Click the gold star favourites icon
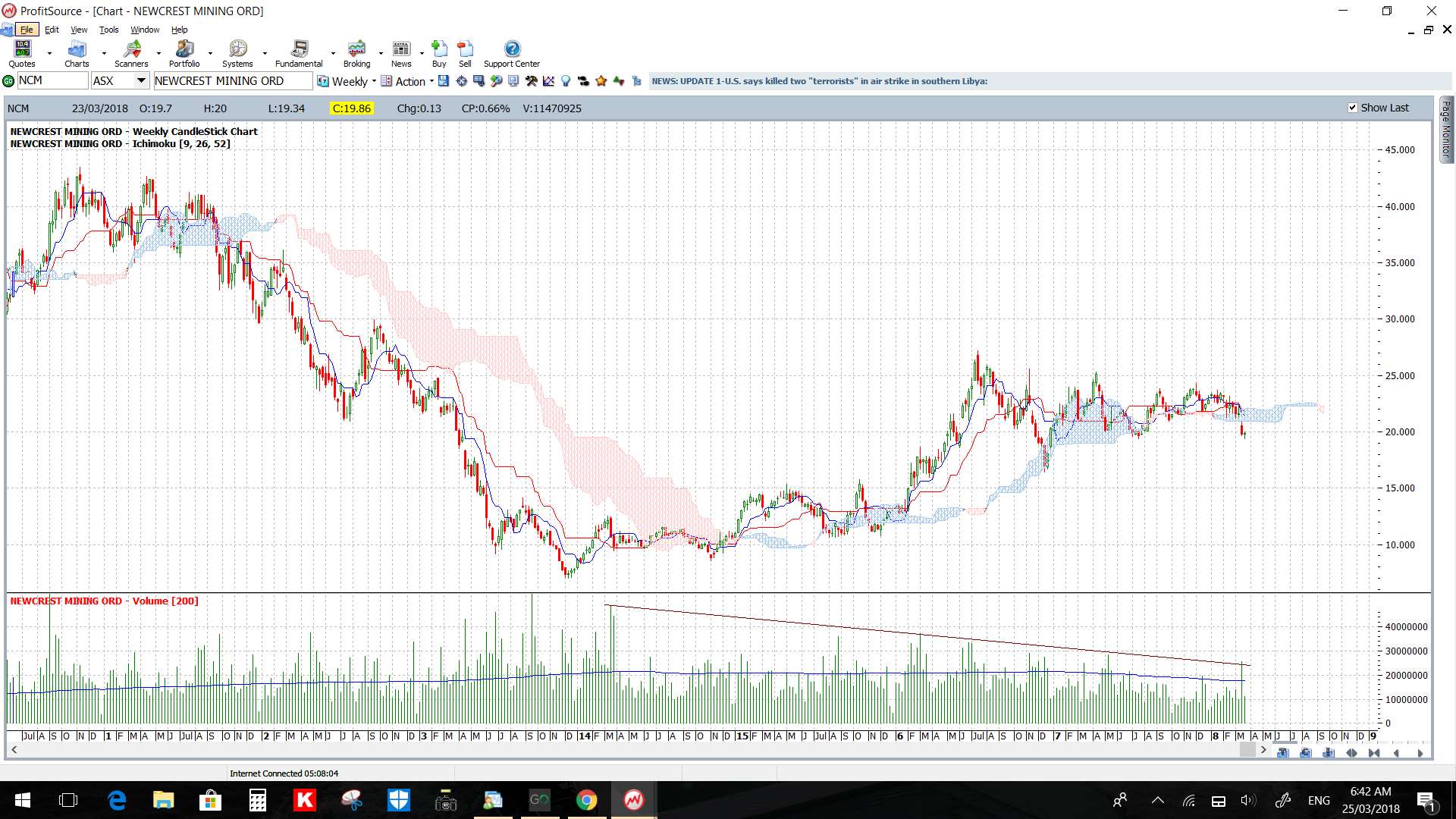 pos(601,81)
